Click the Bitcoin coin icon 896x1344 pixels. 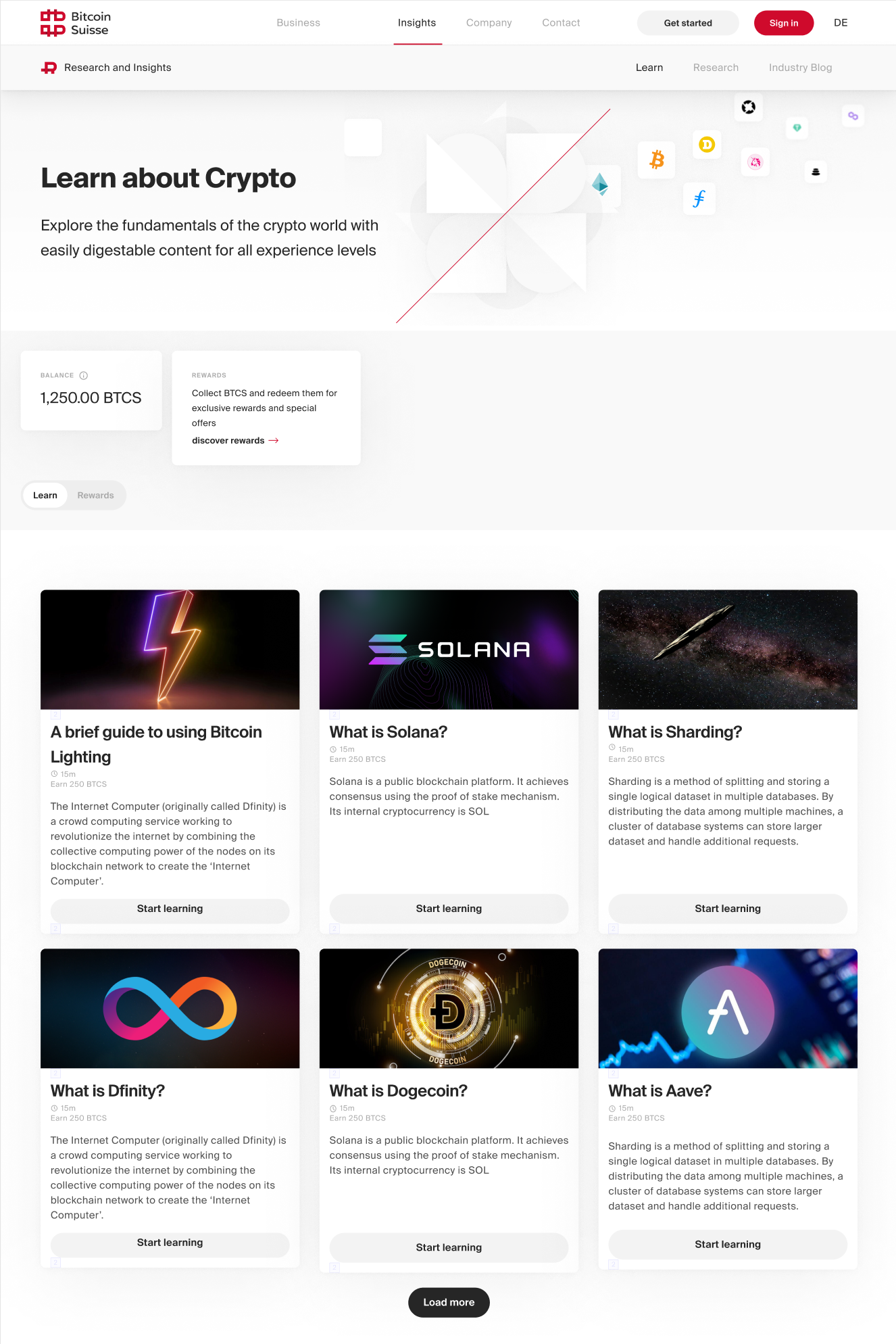coord(657,160)
